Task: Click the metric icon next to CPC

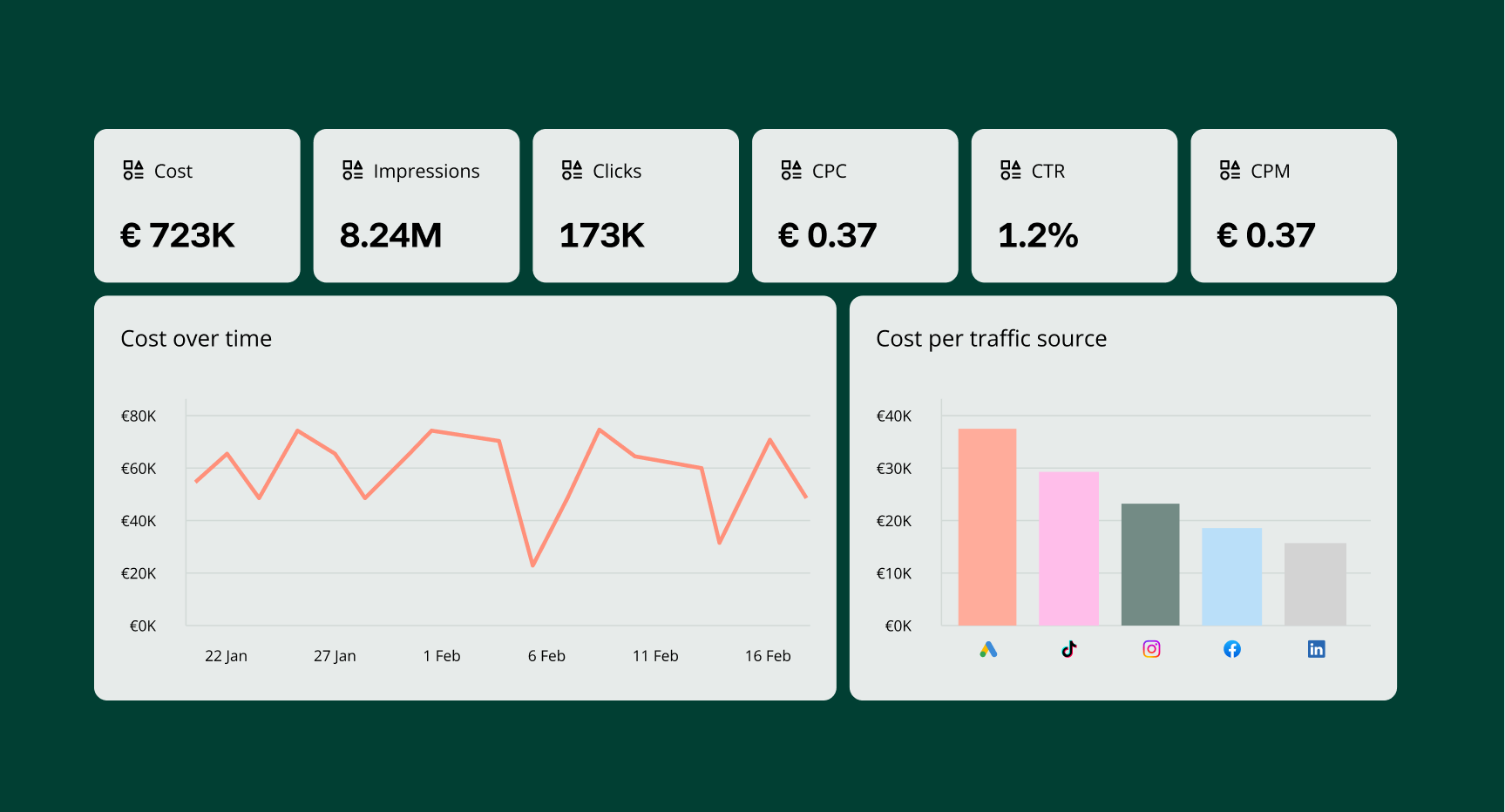Action: click(790, 170)
